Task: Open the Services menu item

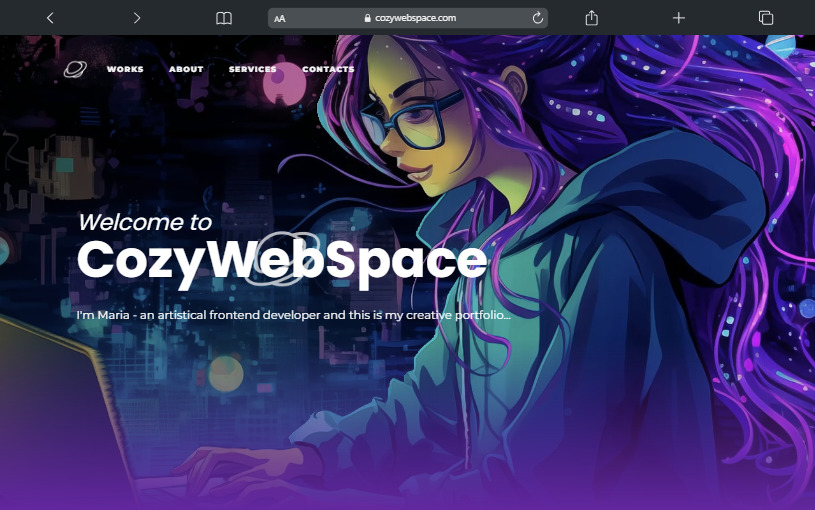Action: (253, 69)
